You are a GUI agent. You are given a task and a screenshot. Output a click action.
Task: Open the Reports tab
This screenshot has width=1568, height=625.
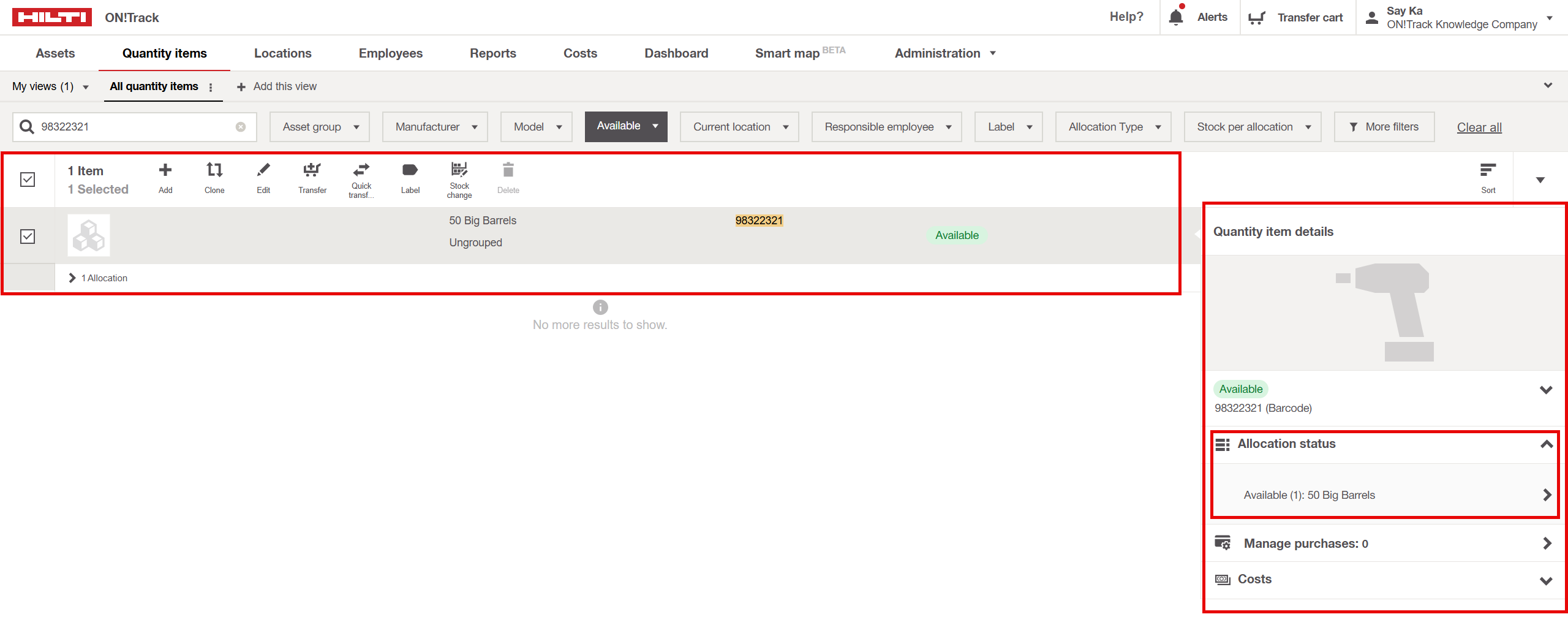tap(492, 53)
